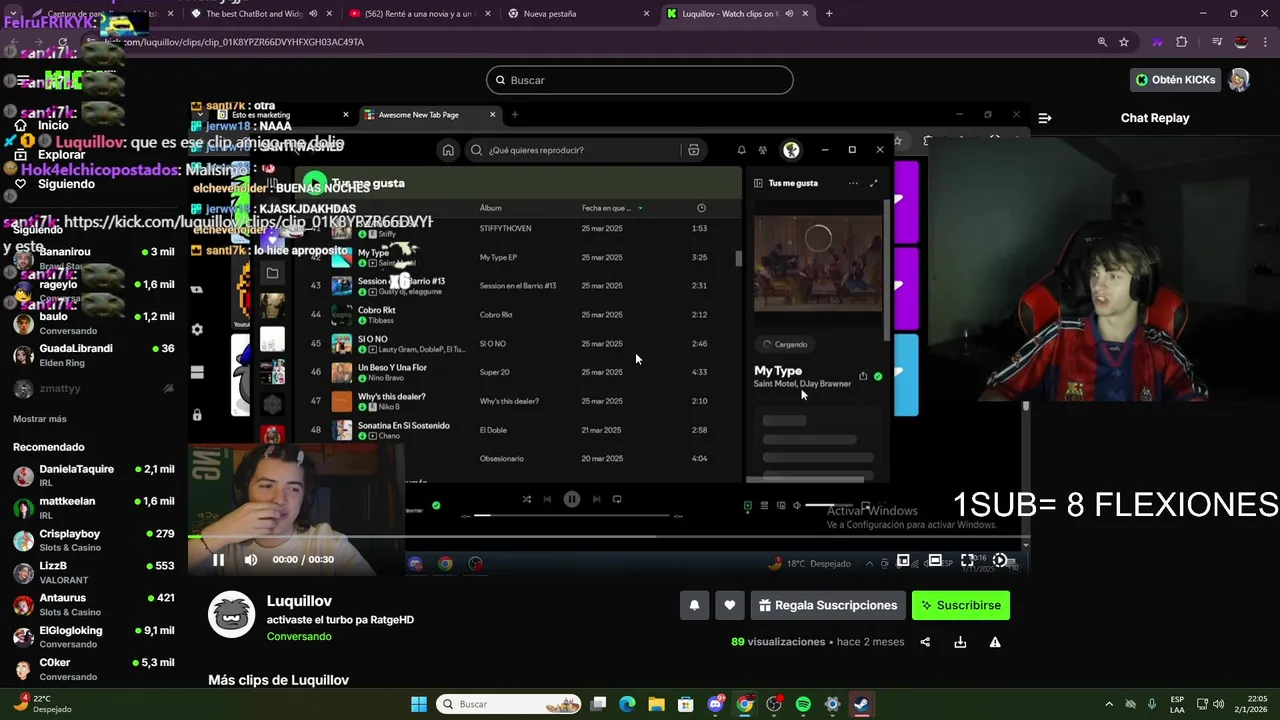
Task: Seek on the clip progress bar
Action: (607, 537)
